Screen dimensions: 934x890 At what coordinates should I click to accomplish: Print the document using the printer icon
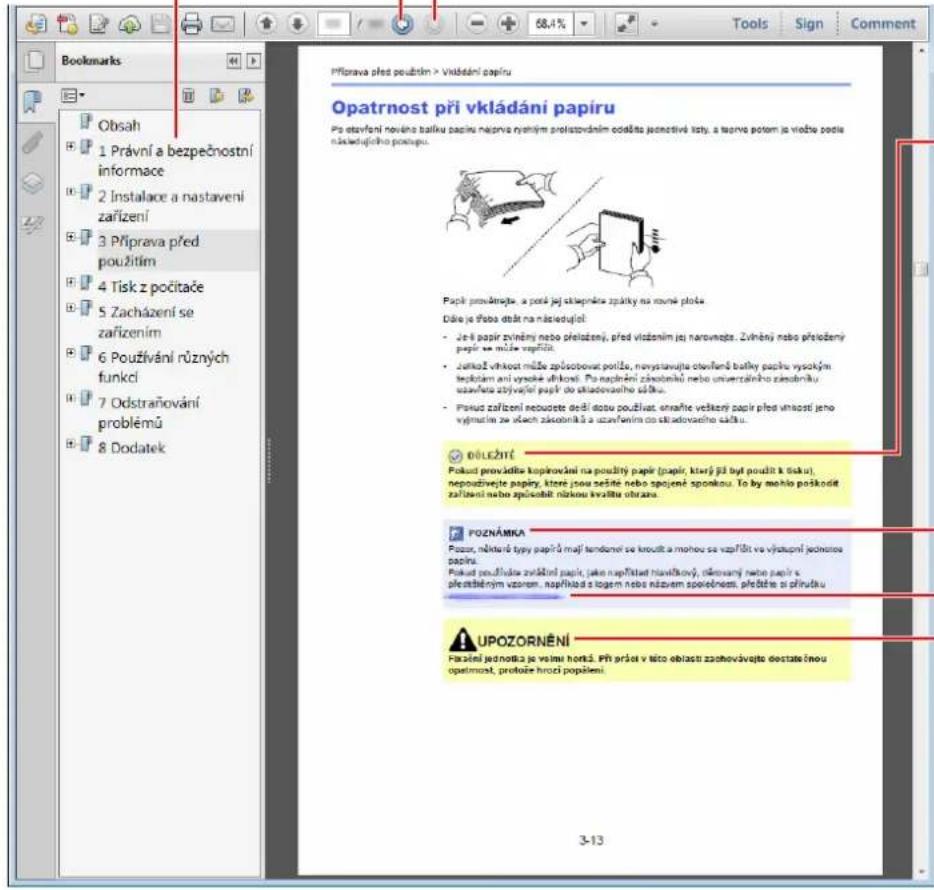pos(191,24)
